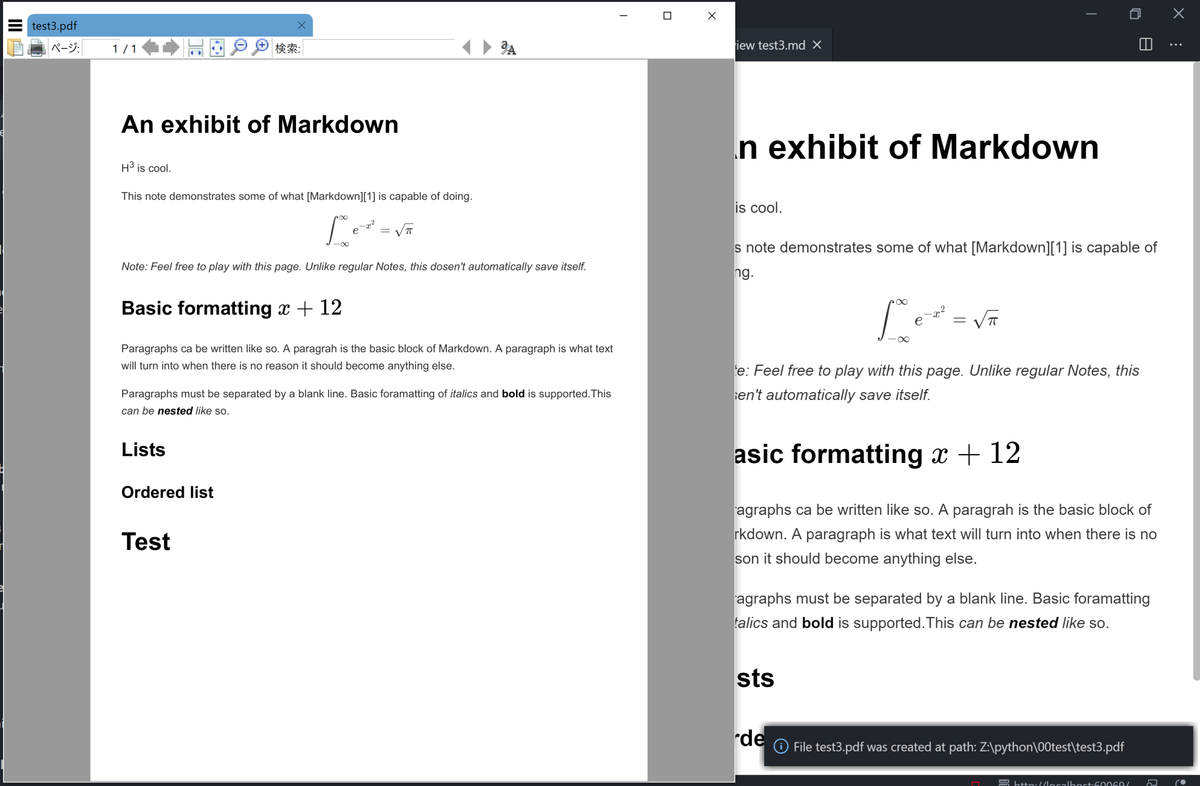Click the Open file toolbar icon
This screenshot has width=1200, height=786.
[16, 47]
